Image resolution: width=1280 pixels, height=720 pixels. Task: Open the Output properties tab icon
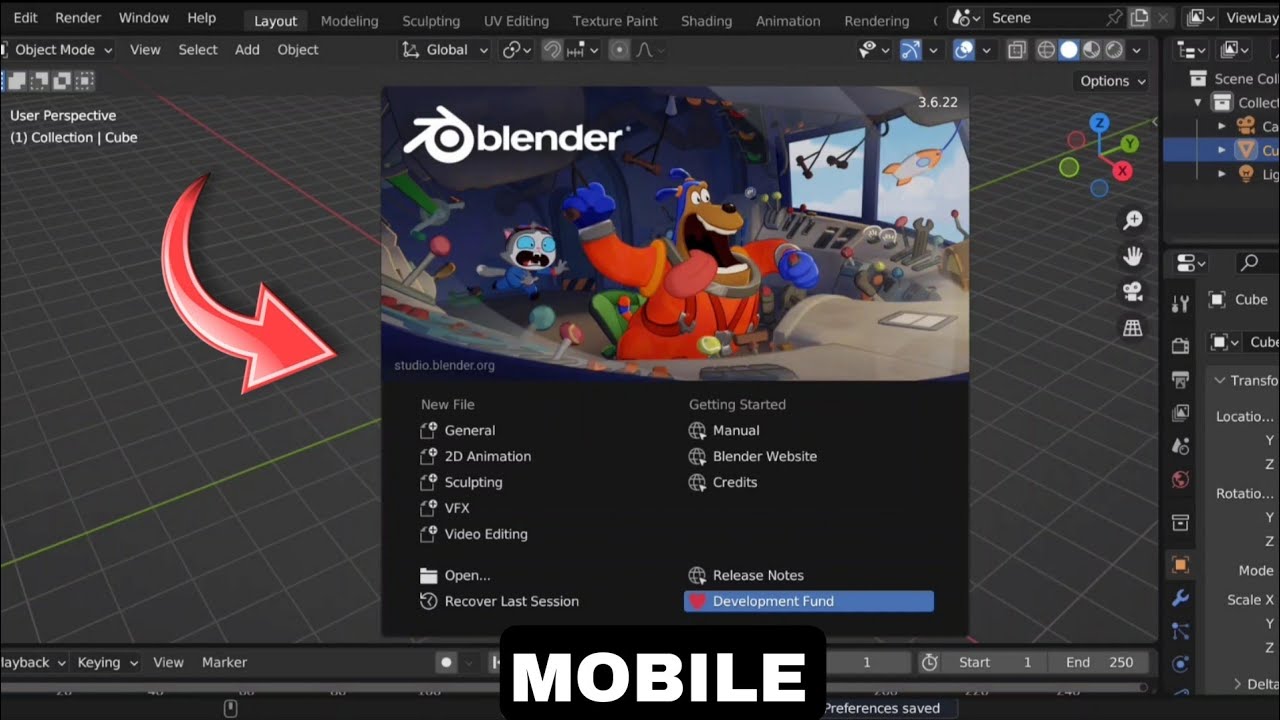coord(1181,380)
